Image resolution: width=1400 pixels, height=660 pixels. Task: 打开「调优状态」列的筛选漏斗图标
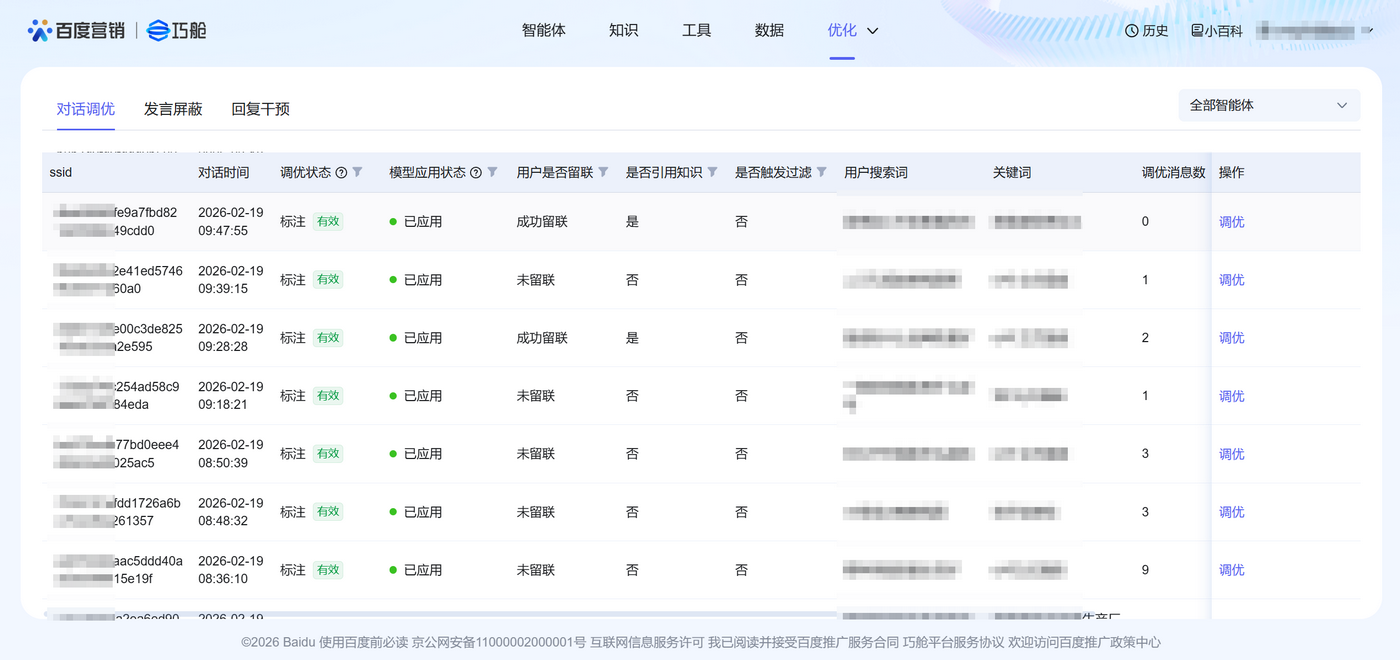[359, 172]
